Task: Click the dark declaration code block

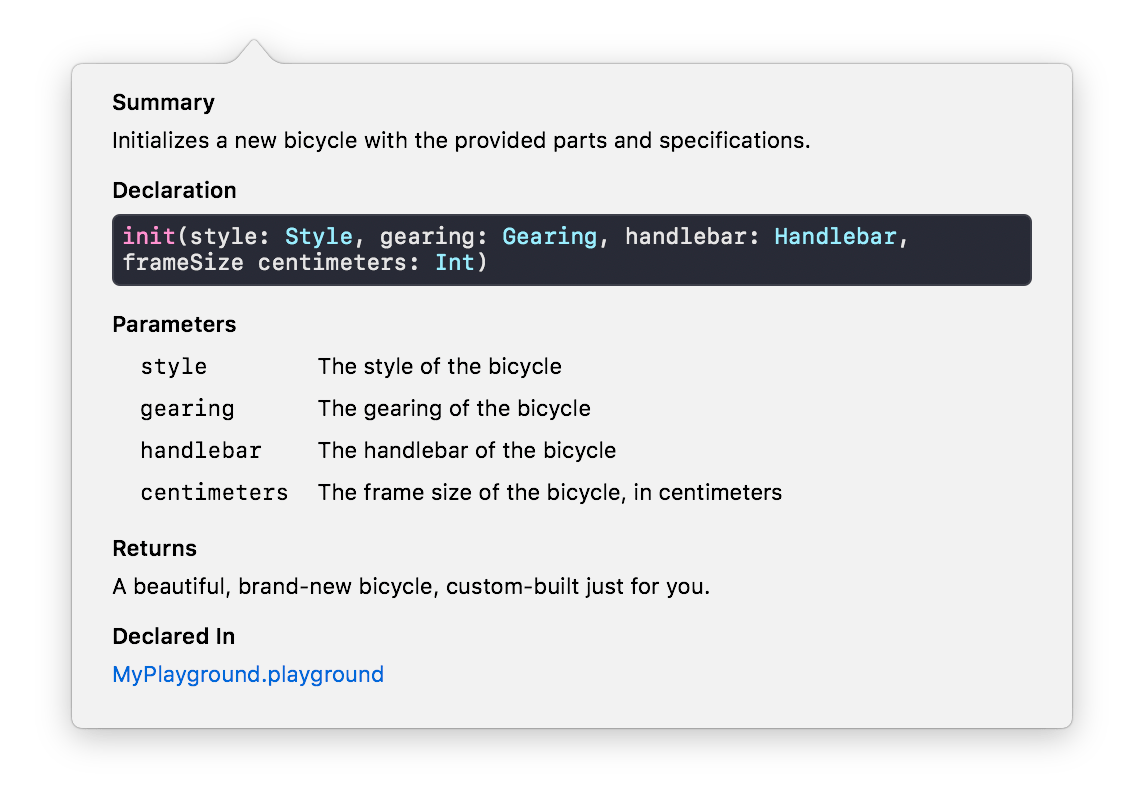Action: pyautogui.click(x=572, y=249)
